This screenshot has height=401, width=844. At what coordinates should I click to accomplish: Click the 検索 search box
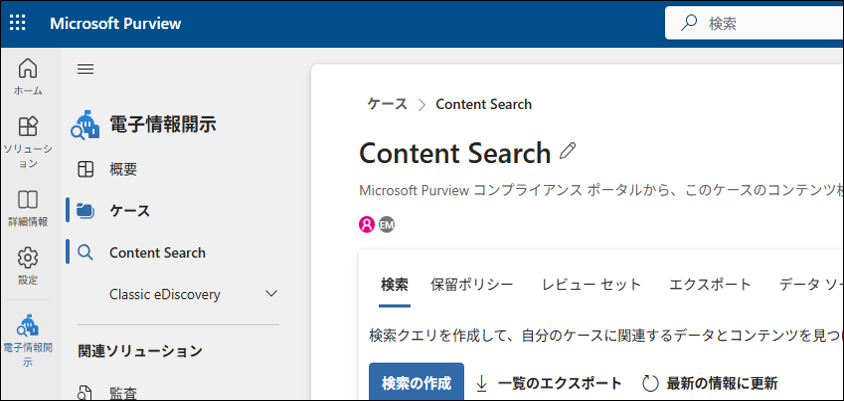[x=754, y=23]
